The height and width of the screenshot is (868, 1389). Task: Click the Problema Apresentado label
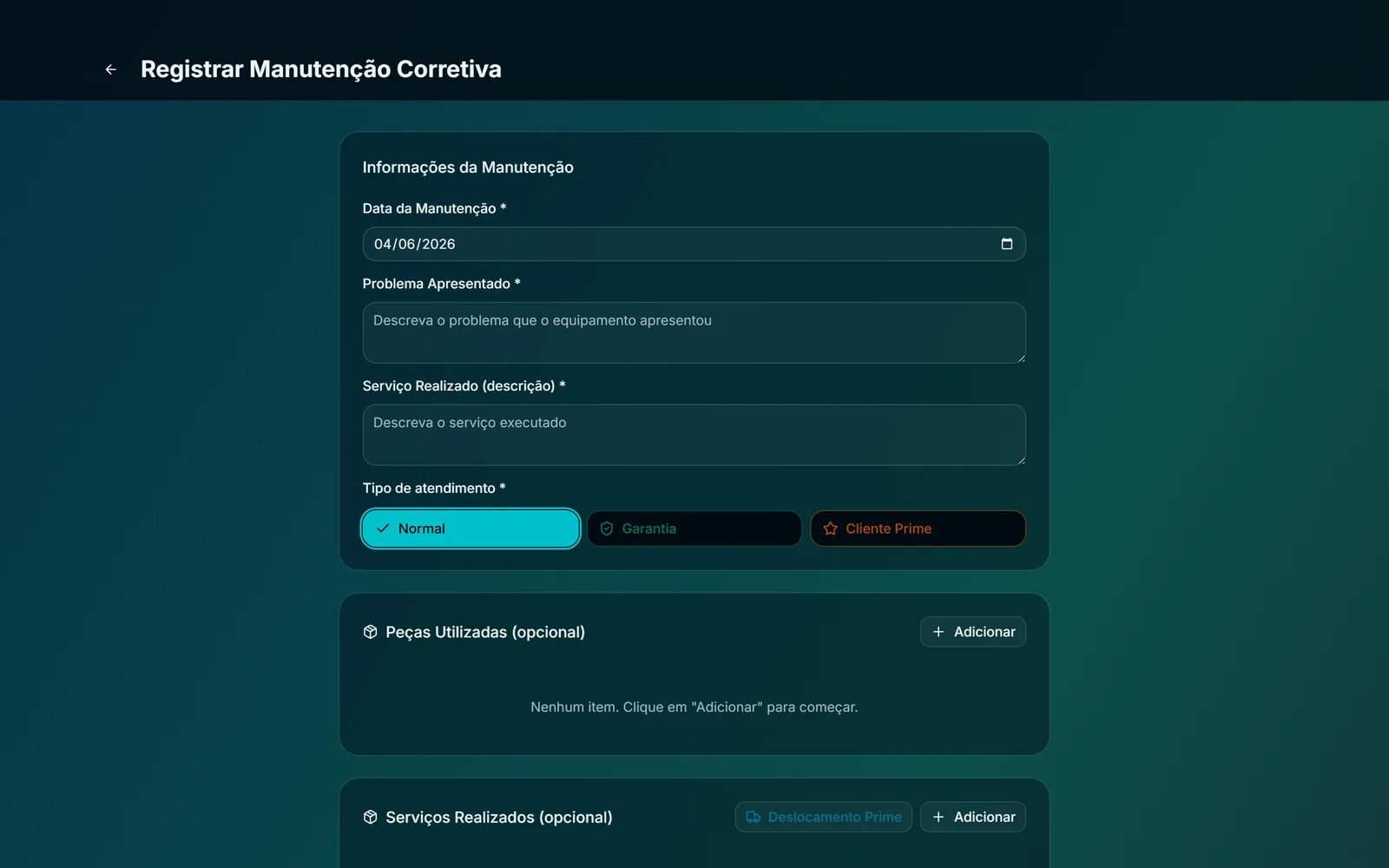[x=442, y=284]
